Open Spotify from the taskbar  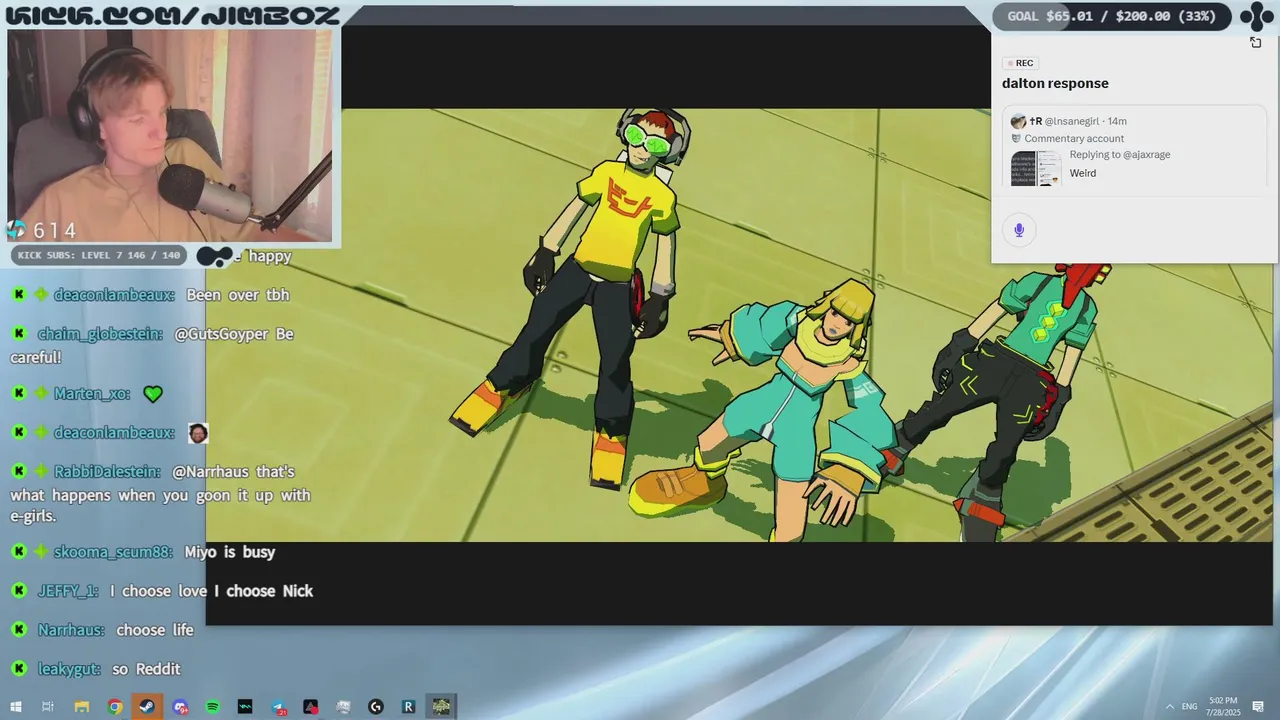213,707
